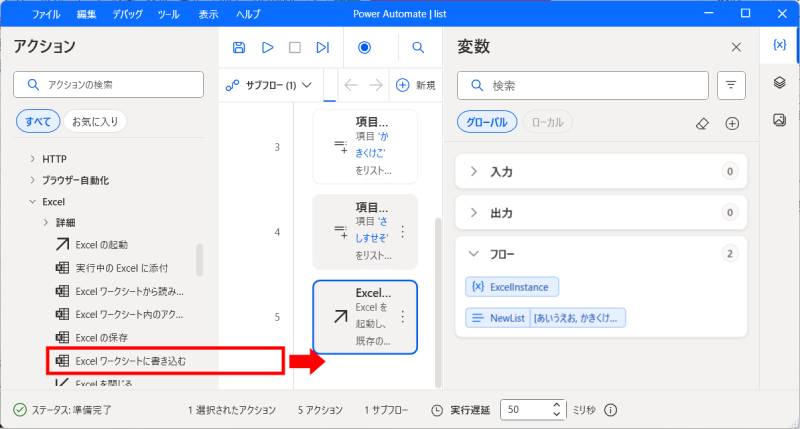Click the 1 選択されたアクション status text
This screenshot has height=429, width=800.
tap(232, 410)
